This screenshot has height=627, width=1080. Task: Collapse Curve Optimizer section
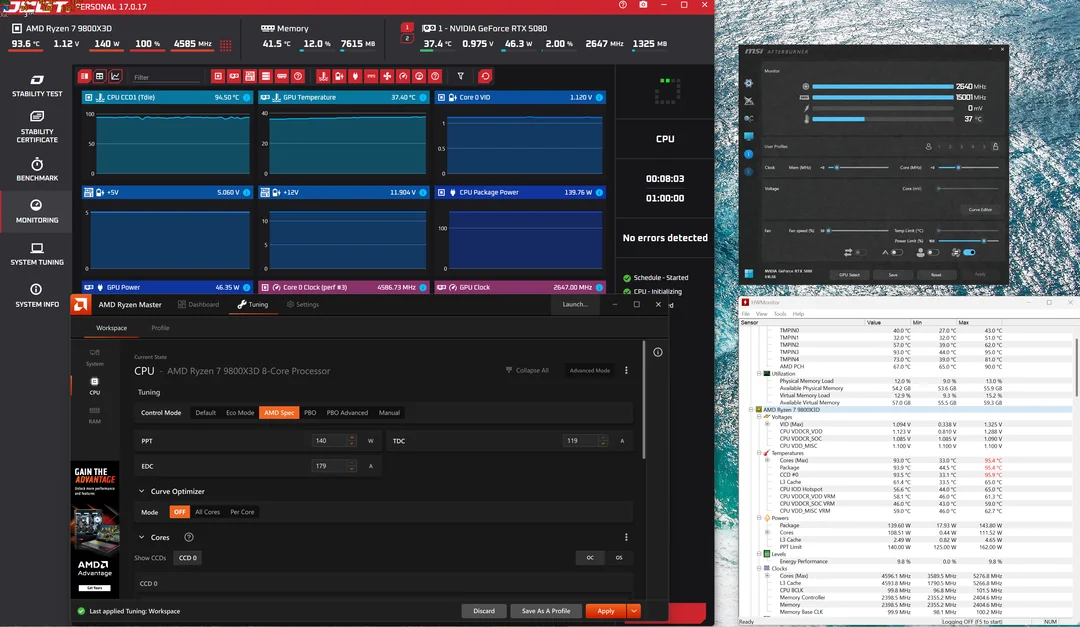click(x=141, y=491)
